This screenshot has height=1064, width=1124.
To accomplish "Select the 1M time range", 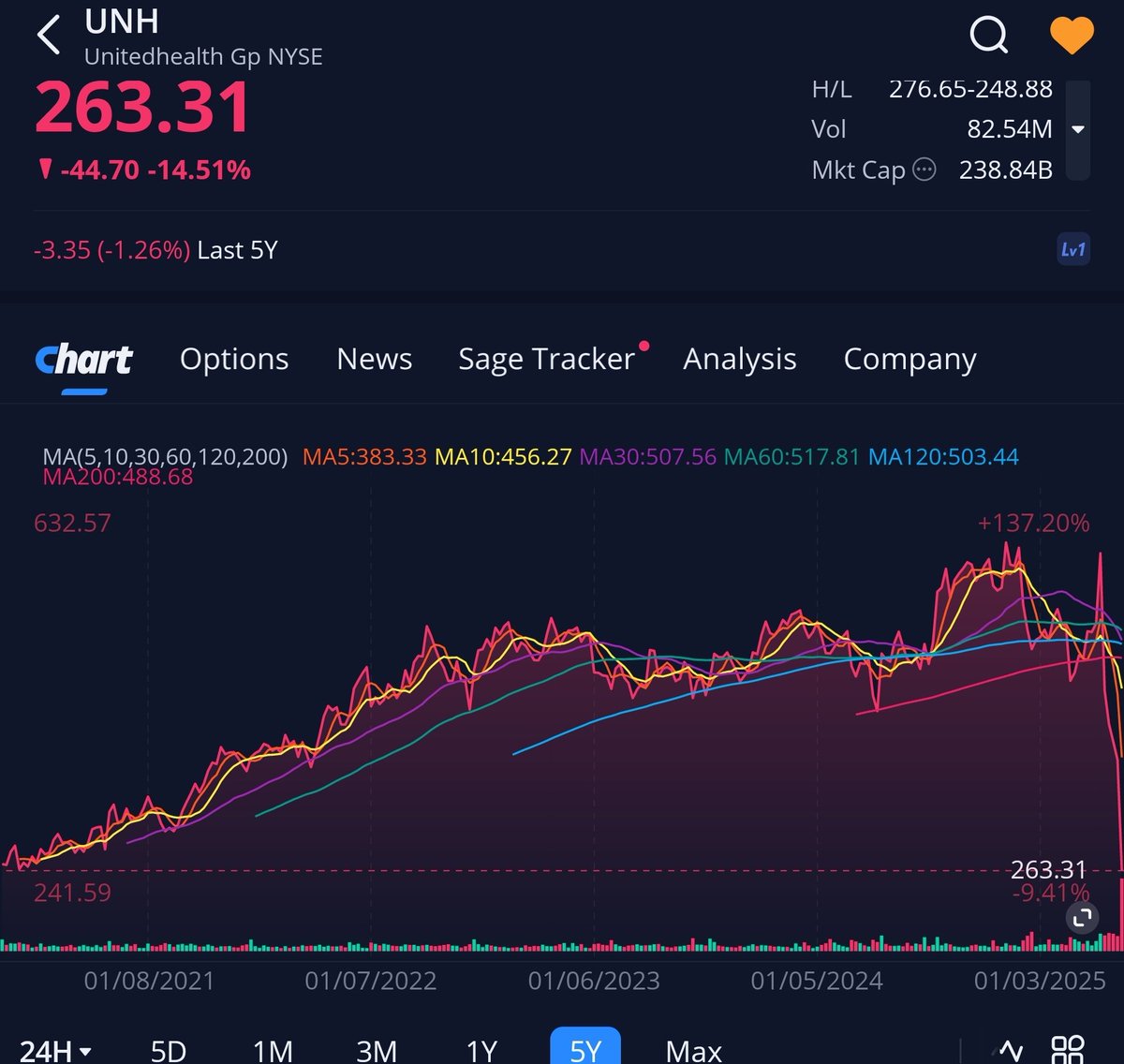I will click(x=273, y=1050).
